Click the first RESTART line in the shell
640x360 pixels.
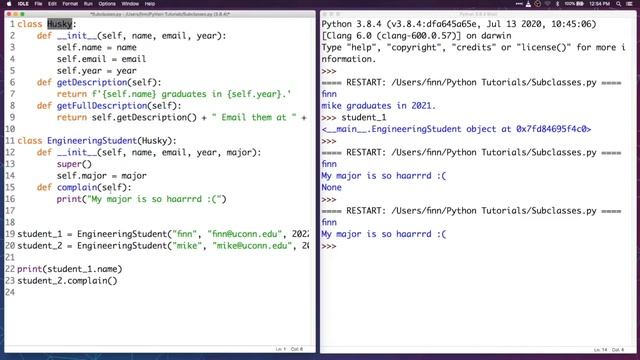click(471, 82)
